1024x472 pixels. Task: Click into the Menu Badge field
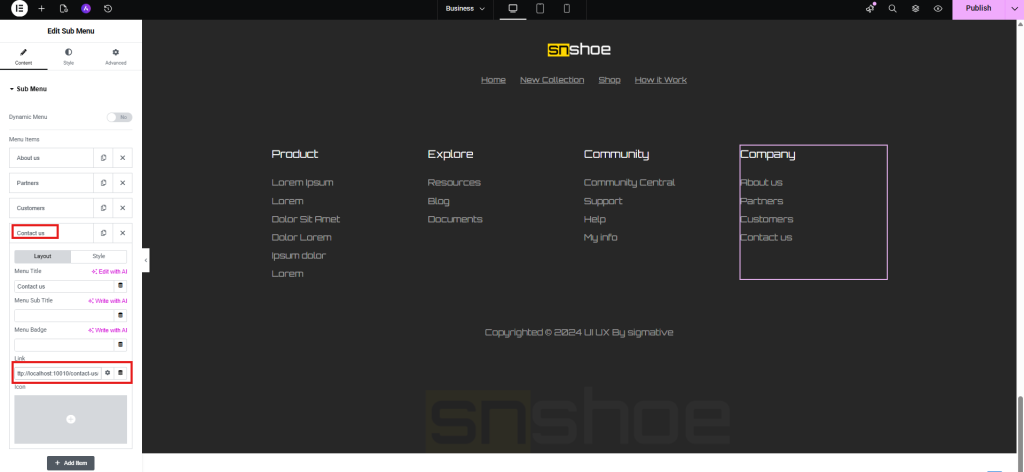pyautogui.click(x=64, y=344)
